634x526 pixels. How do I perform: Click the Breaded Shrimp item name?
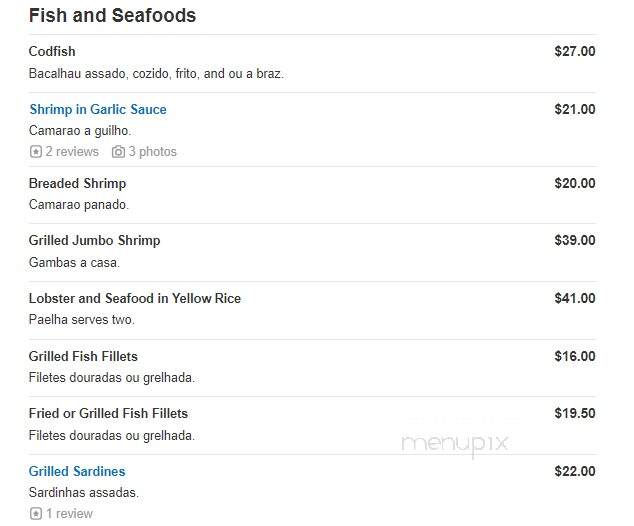[78, 183]
